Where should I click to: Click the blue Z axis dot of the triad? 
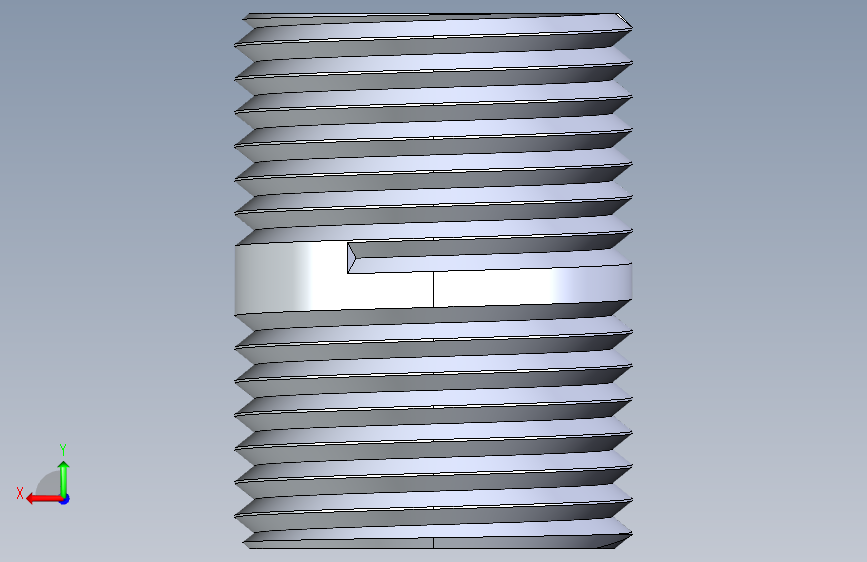point(65,499)
